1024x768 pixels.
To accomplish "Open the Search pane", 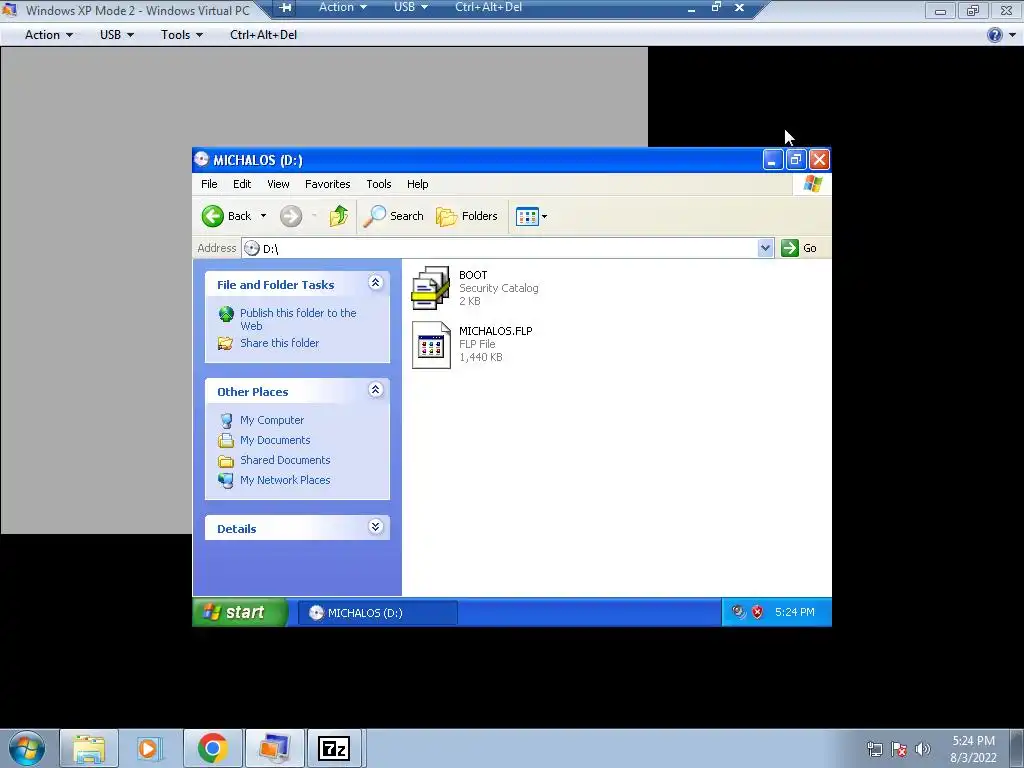I will (x=393, y=216).
